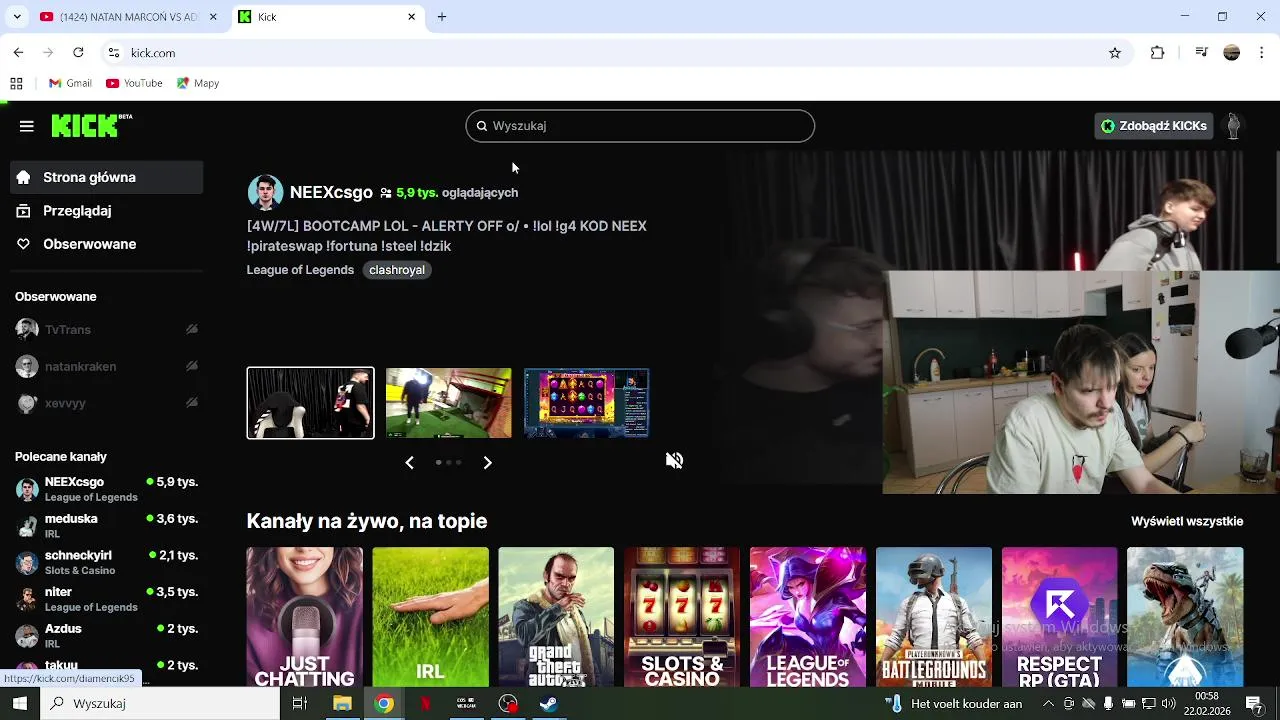
Task: Open meduska recommended channel
Action: tap(107, 526)
